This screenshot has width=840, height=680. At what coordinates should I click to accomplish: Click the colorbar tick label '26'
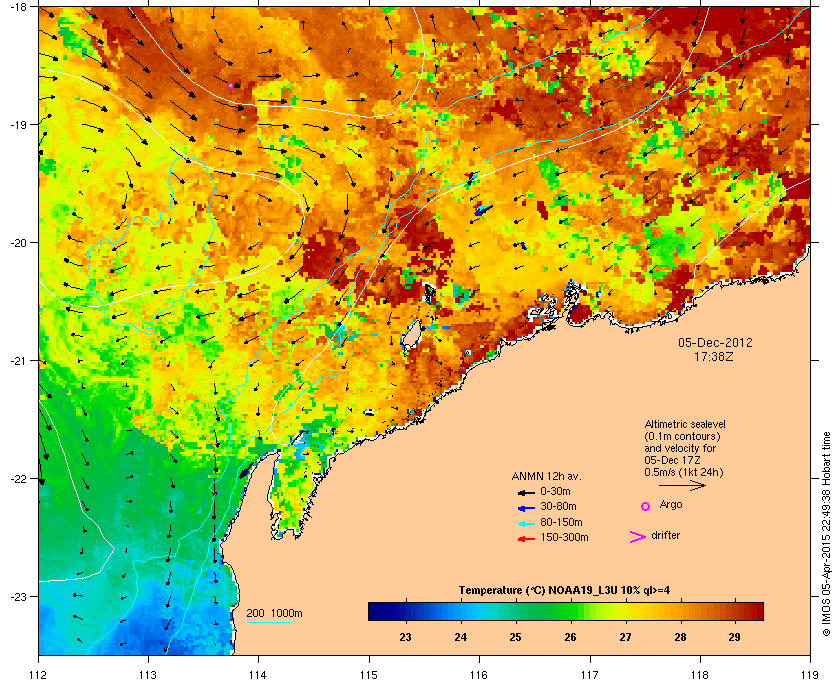click(x=571, y=637)
